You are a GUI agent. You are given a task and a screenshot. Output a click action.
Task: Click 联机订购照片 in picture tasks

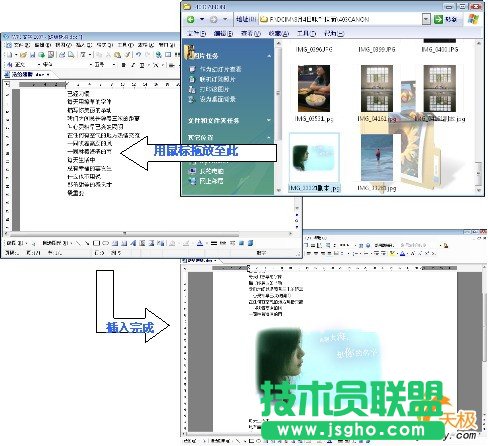click(217, 79)
